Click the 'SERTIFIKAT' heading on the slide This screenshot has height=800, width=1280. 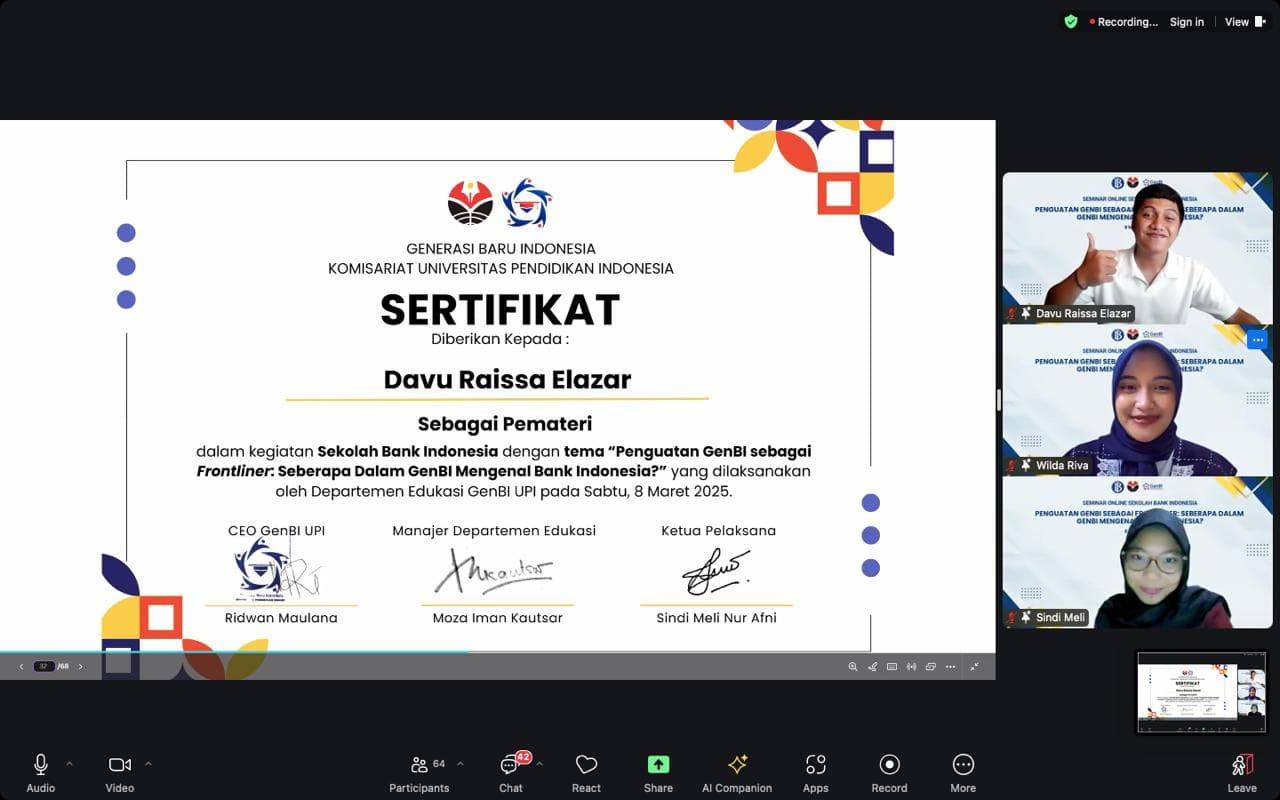pos(500,310)
